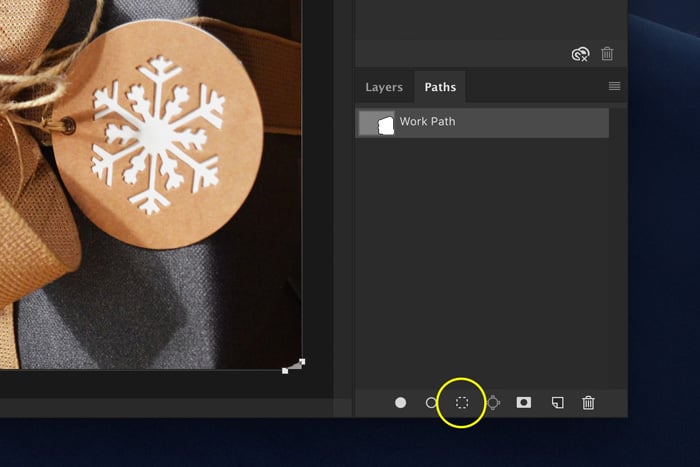Click the canvas corner resize handle
Screen dimensions: 700x467
294,366
